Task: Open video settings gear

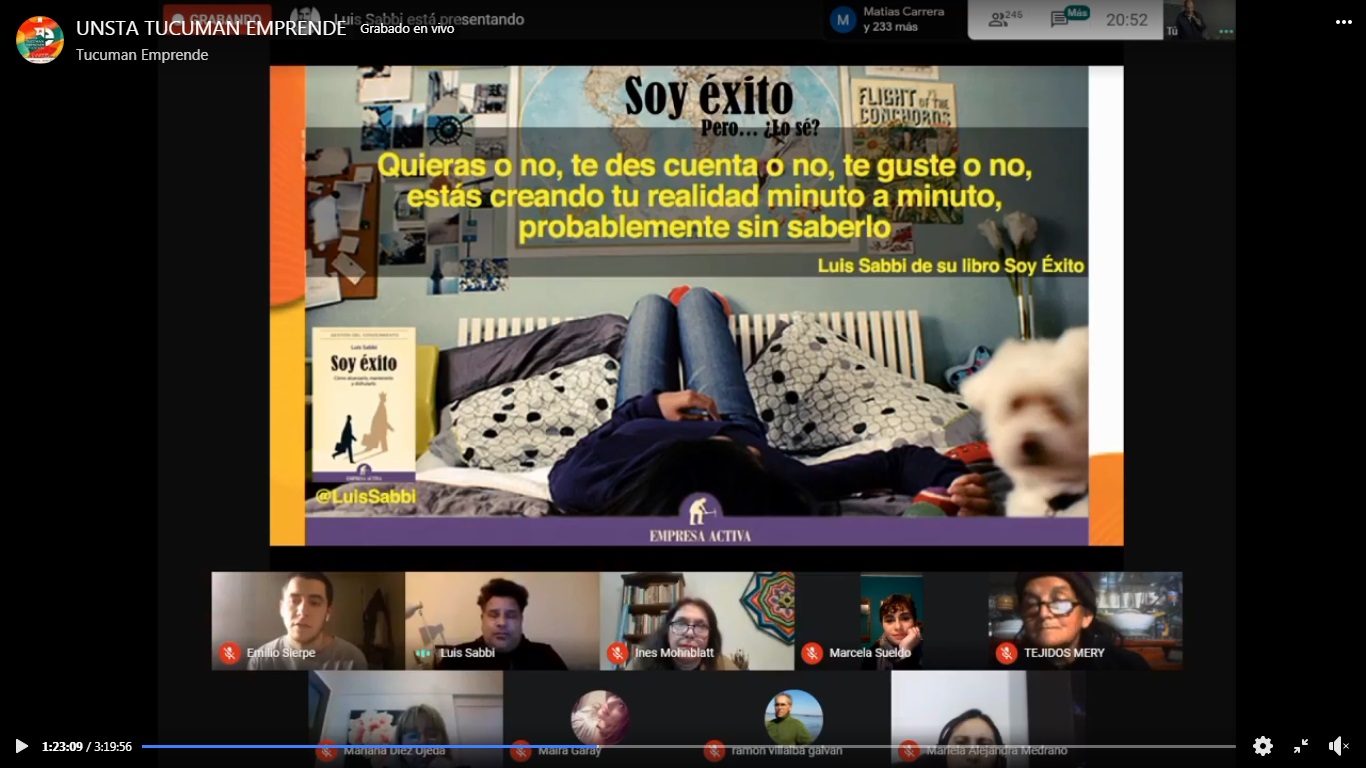Action: (1262, 746)
